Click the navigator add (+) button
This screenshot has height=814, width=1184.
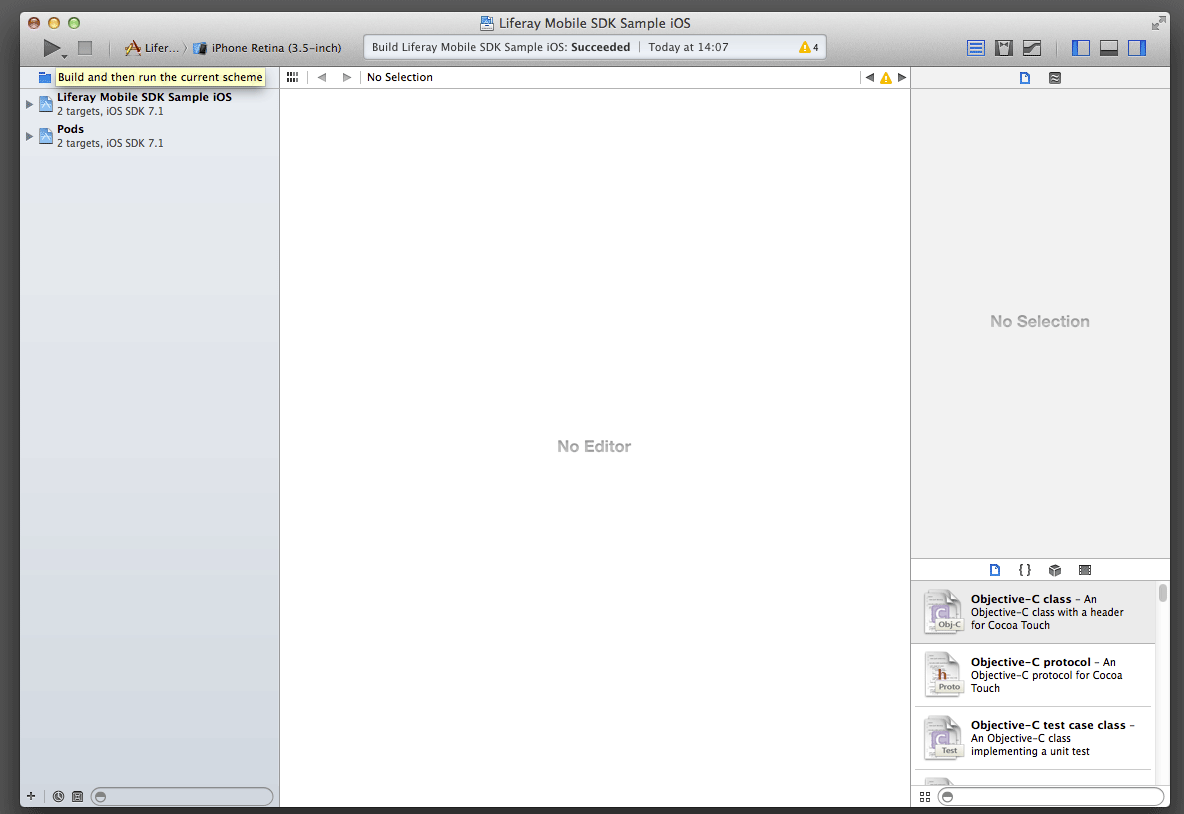[31, 796]
